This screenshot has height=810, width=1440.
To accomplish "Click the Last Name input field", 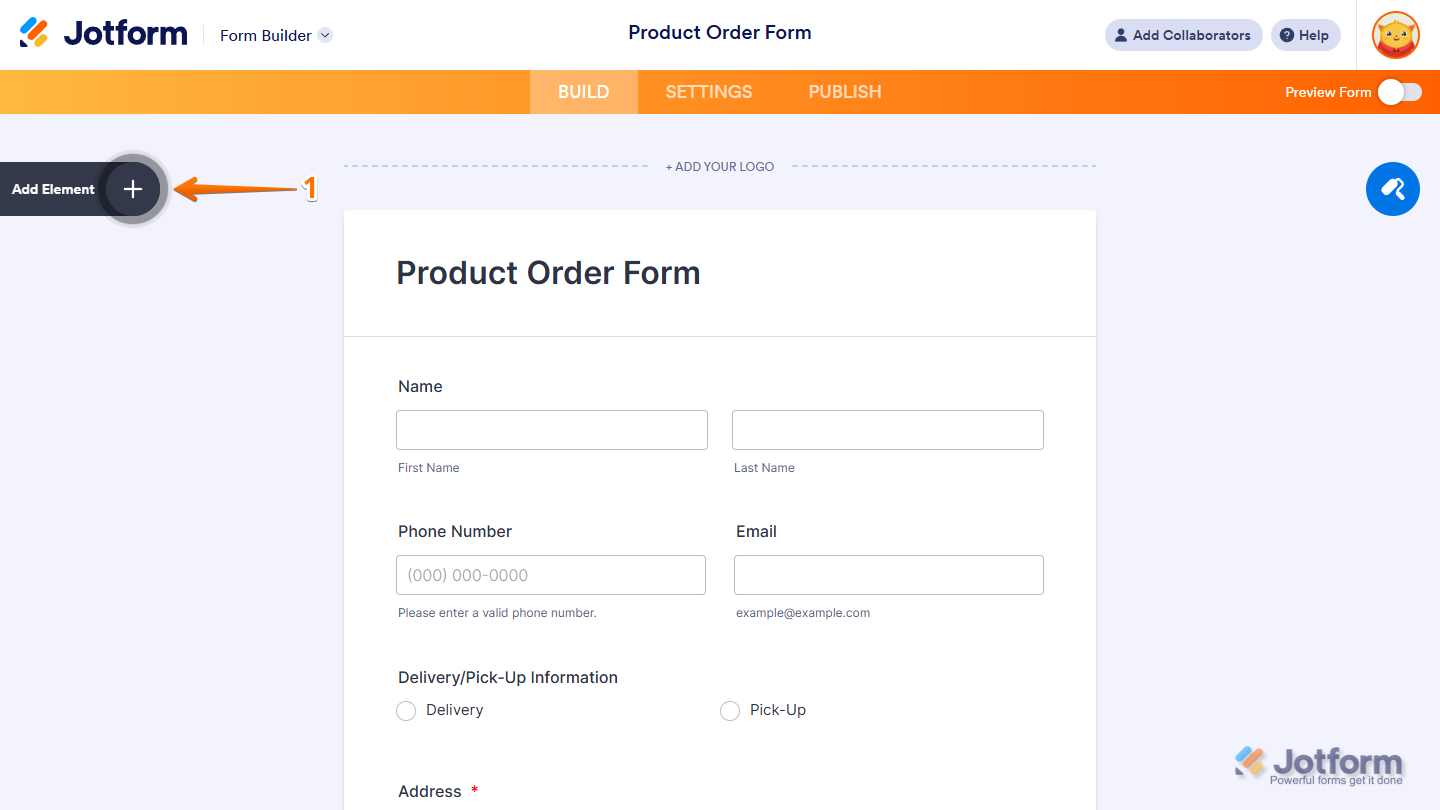I will tap(887, 430).
